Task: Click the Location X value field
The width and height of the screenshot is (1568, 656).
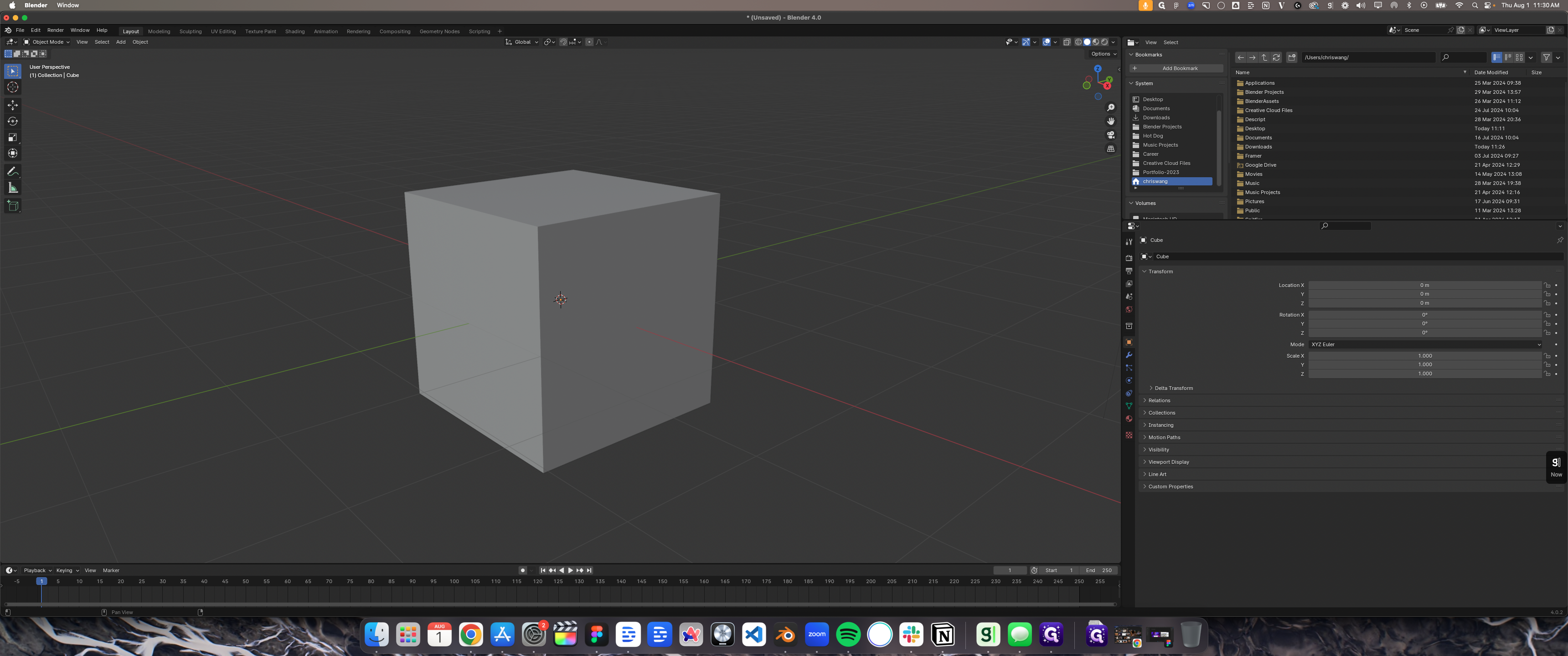Action: coord(1425,285)
